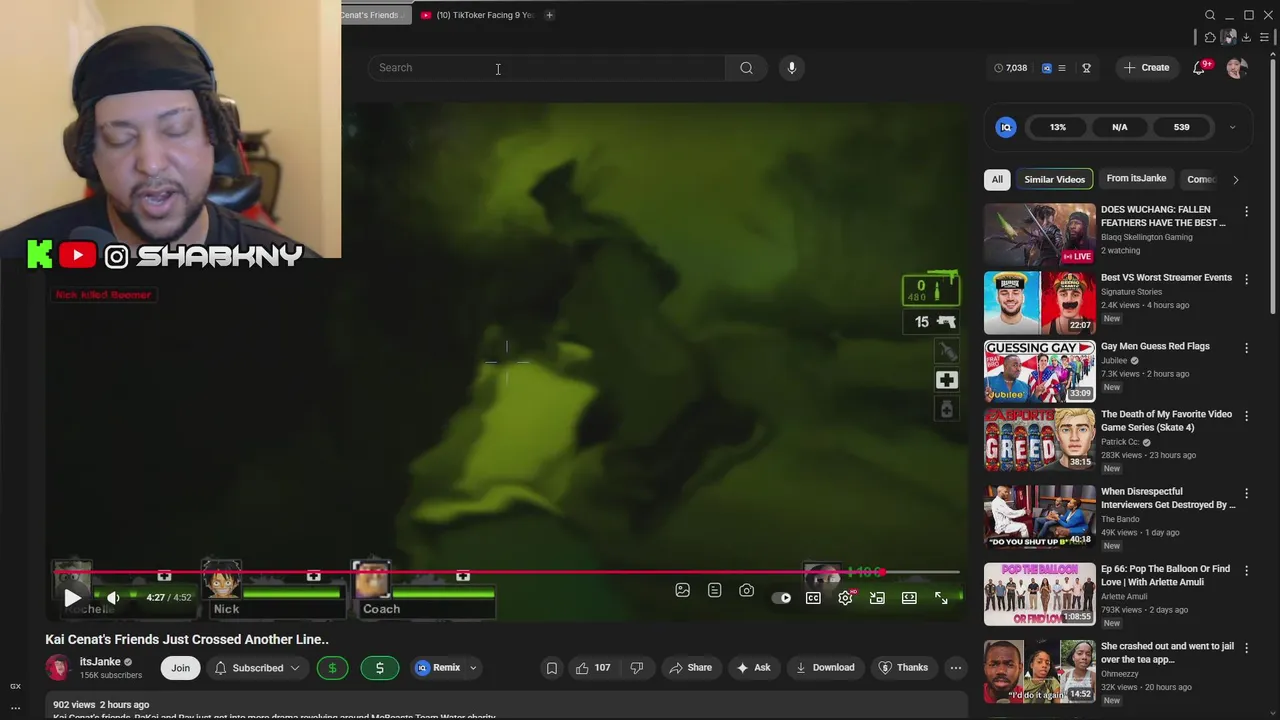Open browser easy setup sliders icon
This screenshot has width=1280, height=720.
pos(1264,38)
